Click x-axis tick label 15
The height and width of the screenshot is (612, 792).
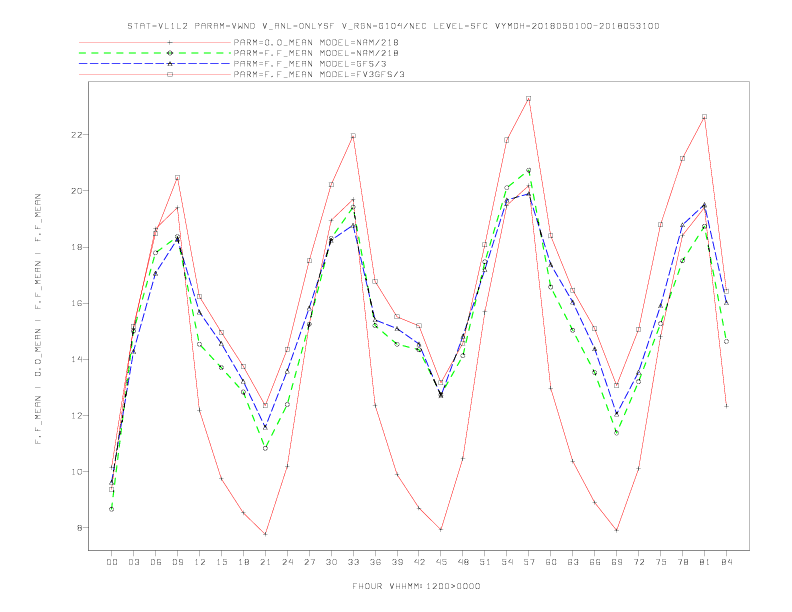coord(221,562)
